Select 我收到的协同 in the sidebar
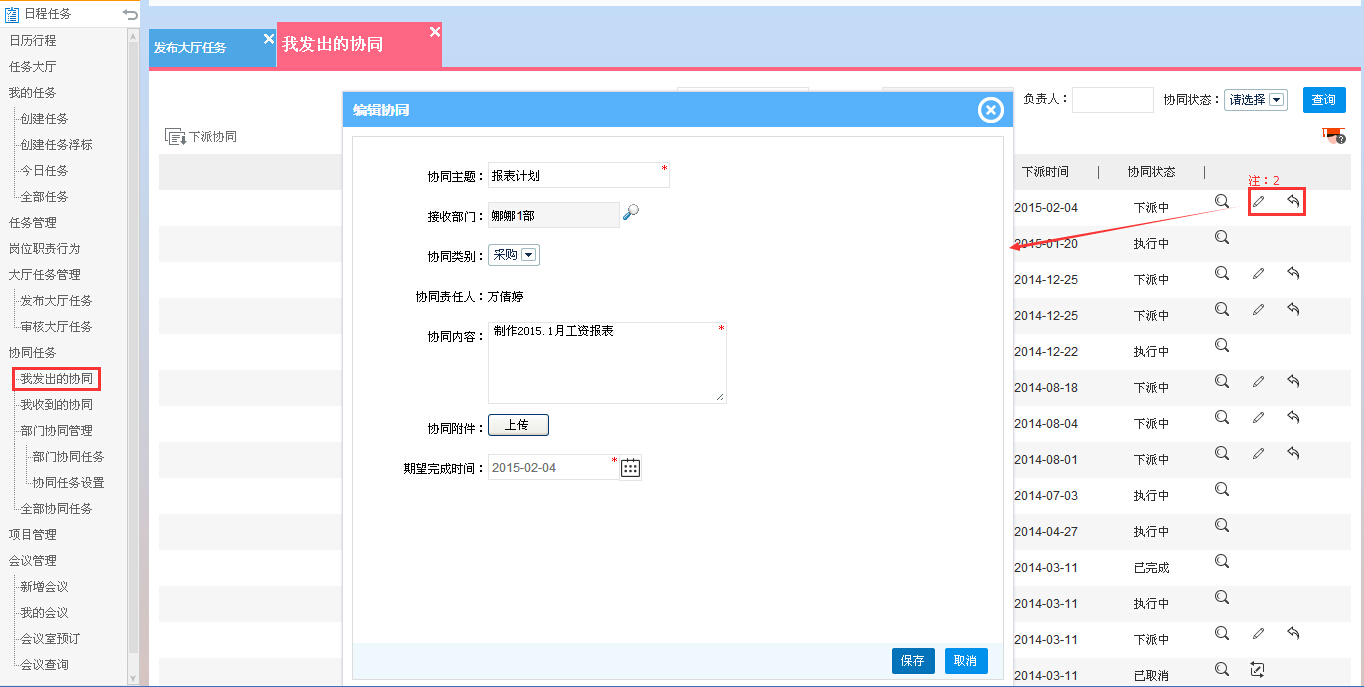The image size is (1364, 687). tap(56, 405)
